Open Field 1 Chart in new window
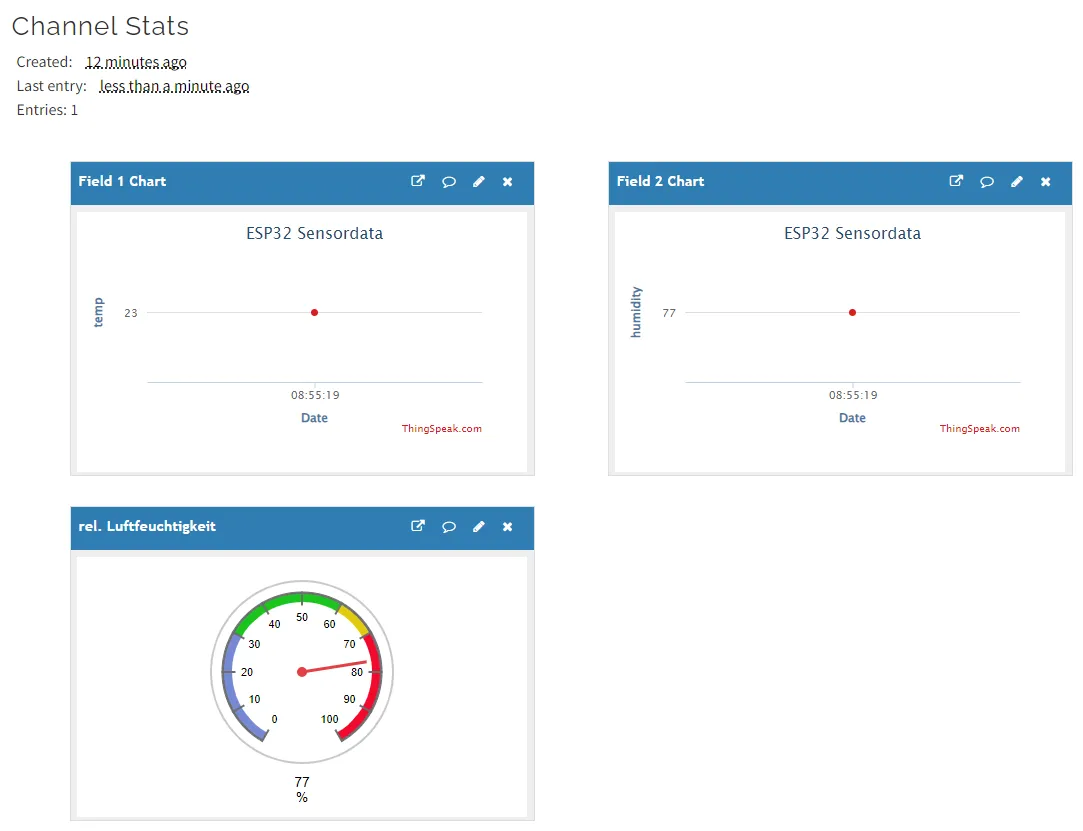Screen dimensions: 1083x831 click(418, 181)
